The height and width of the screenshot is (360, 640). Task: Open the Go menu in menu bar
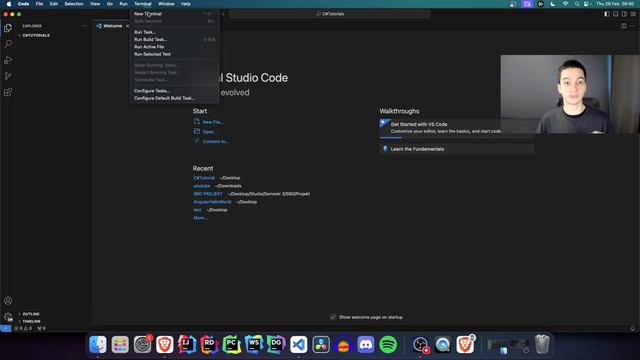coord(110,4)
